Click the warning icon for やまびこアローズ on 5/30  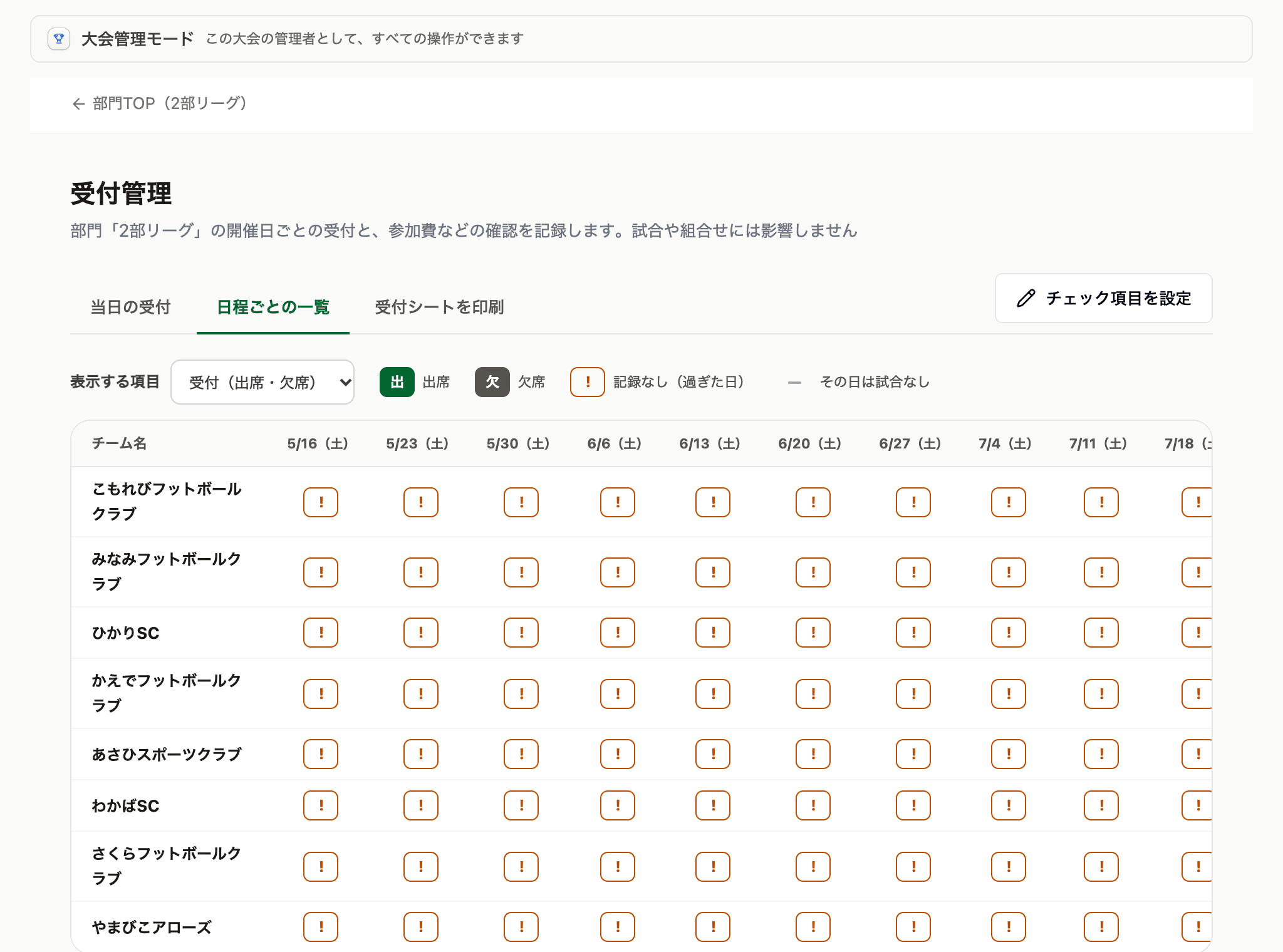pos(521,927)
